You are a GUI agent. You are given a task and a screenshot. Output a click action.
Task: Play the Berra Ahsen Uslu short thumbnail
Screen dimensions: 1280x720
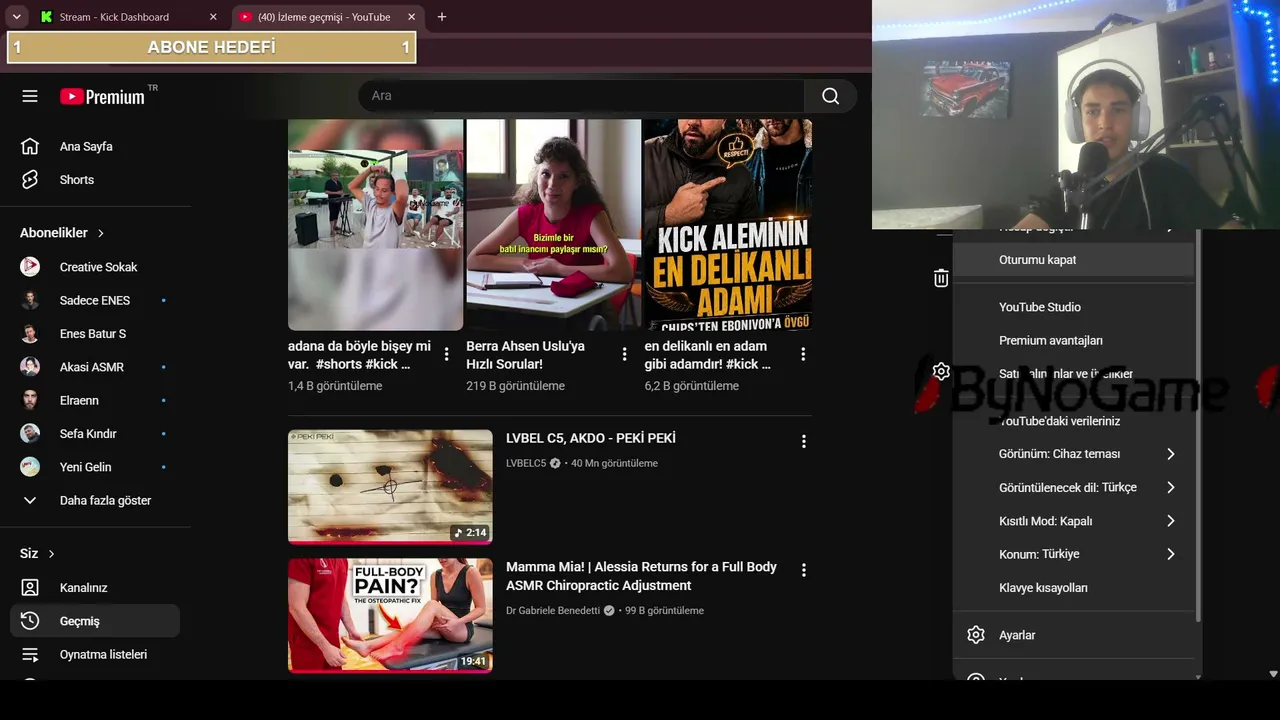click(553, 225)
